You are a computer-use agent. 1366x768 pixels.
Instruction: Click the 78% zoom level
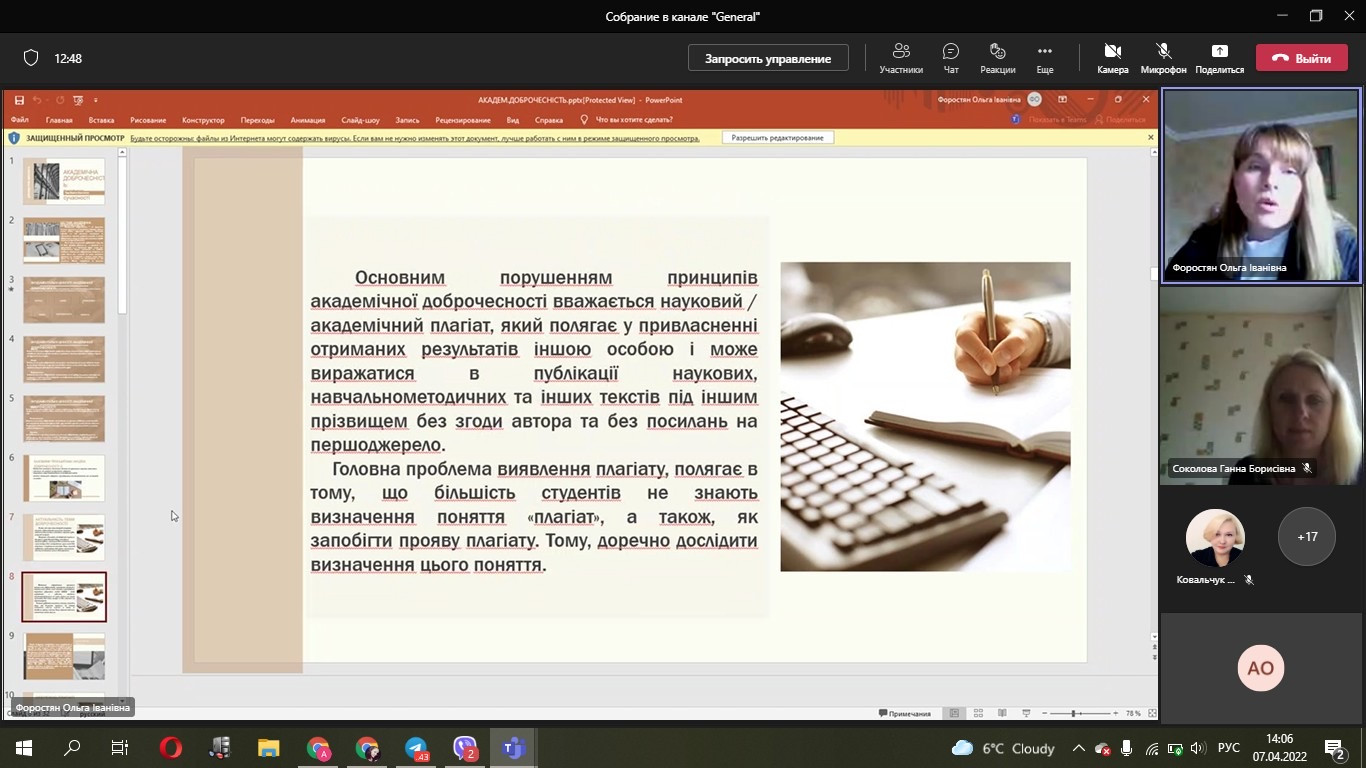pos(1133,713)
